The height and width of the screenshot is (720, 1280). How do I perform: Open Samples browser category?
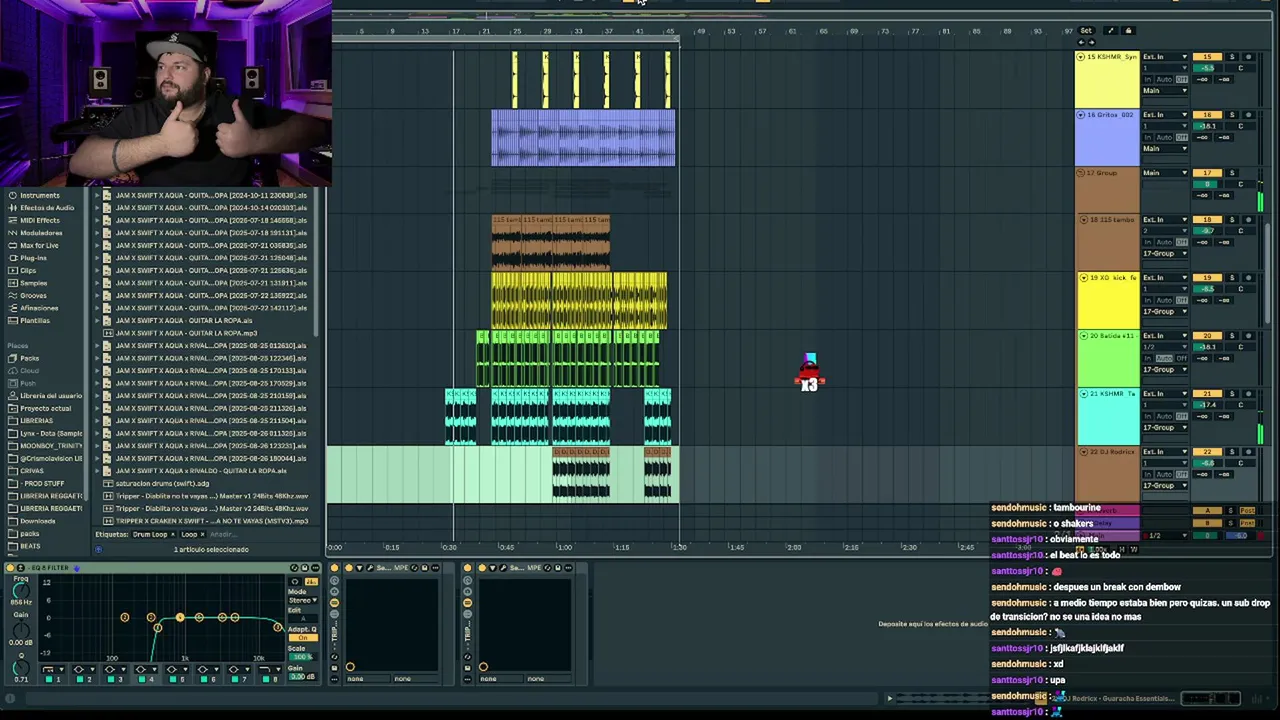click(x=33, y=283)
